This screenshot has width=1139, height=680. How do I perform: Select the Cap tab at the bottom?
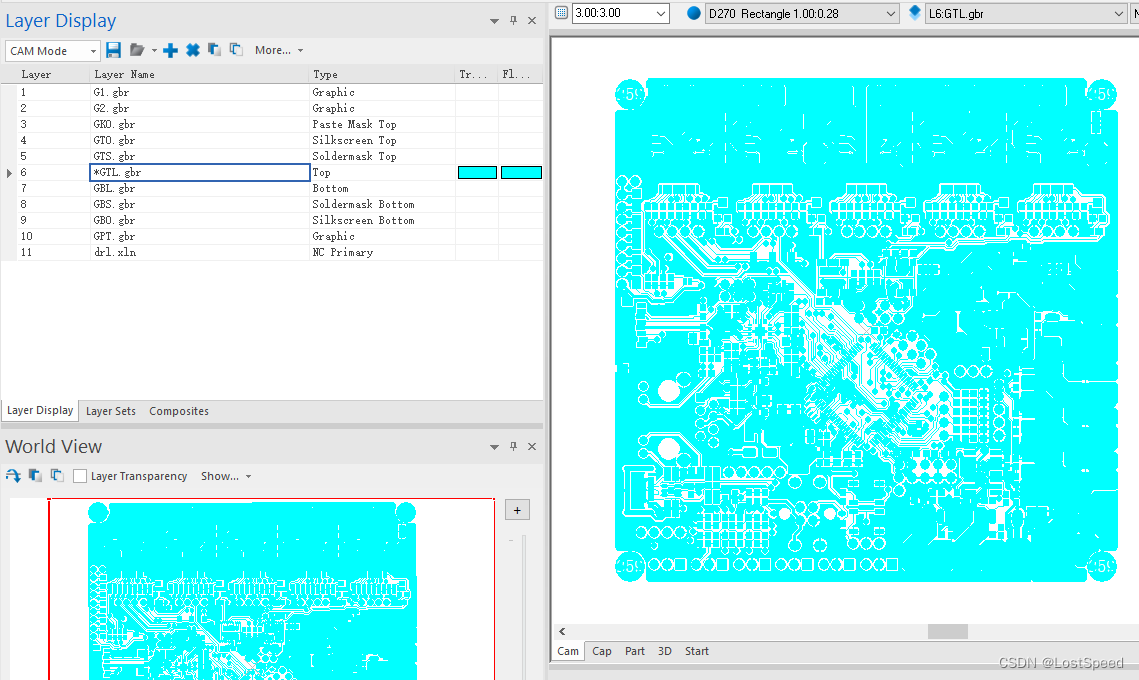click(x=601, y=651)
